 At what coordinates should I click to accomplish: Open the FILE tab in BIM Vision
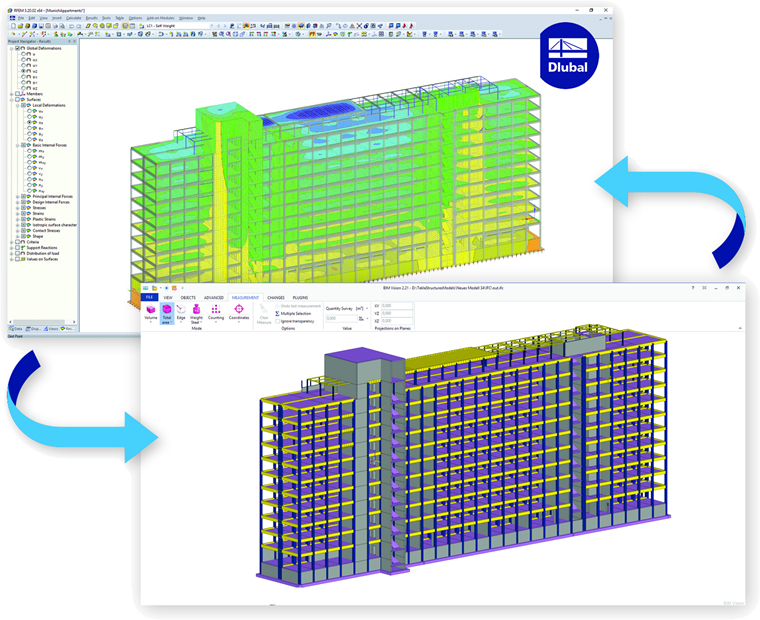coord(149,297)
